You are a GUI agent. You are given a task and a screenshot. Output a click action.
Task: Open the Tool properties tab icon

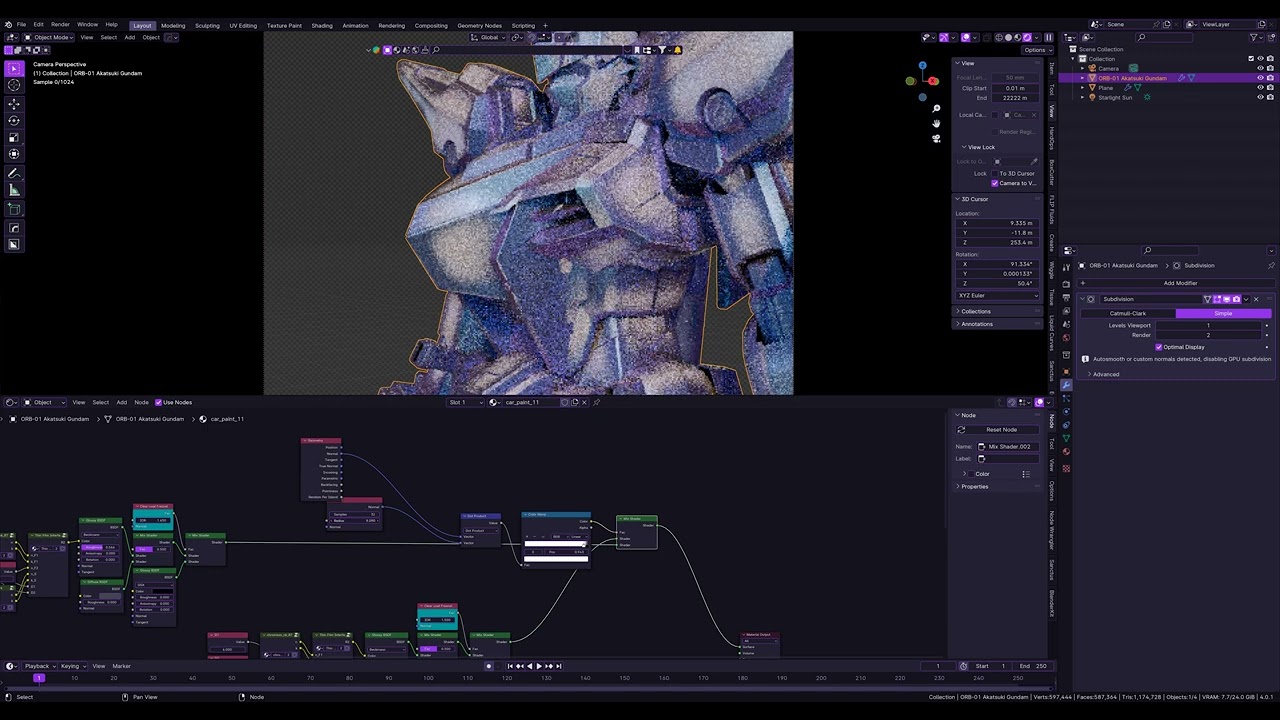[1066, 267]
